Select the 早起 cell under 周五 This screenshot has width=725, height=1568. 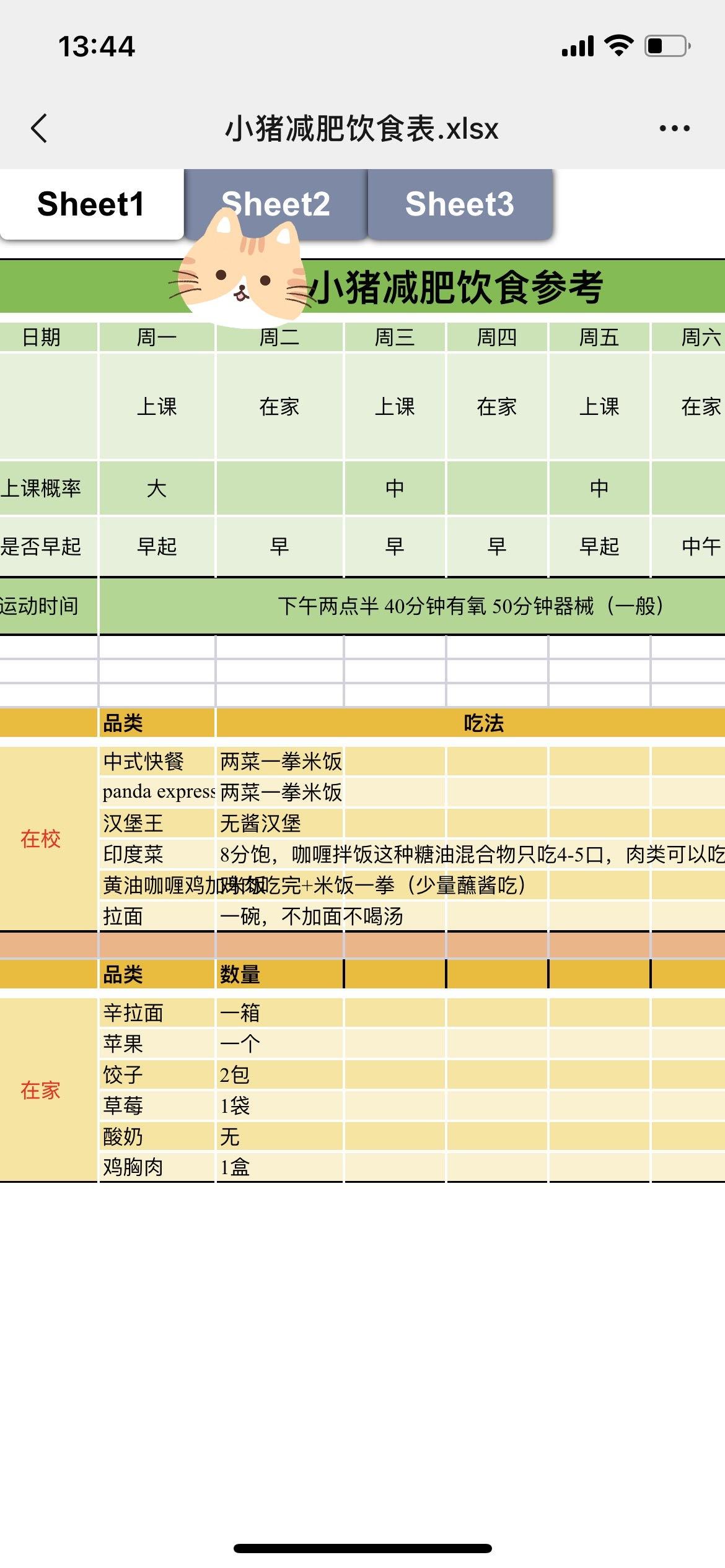[x=599, y=546]
